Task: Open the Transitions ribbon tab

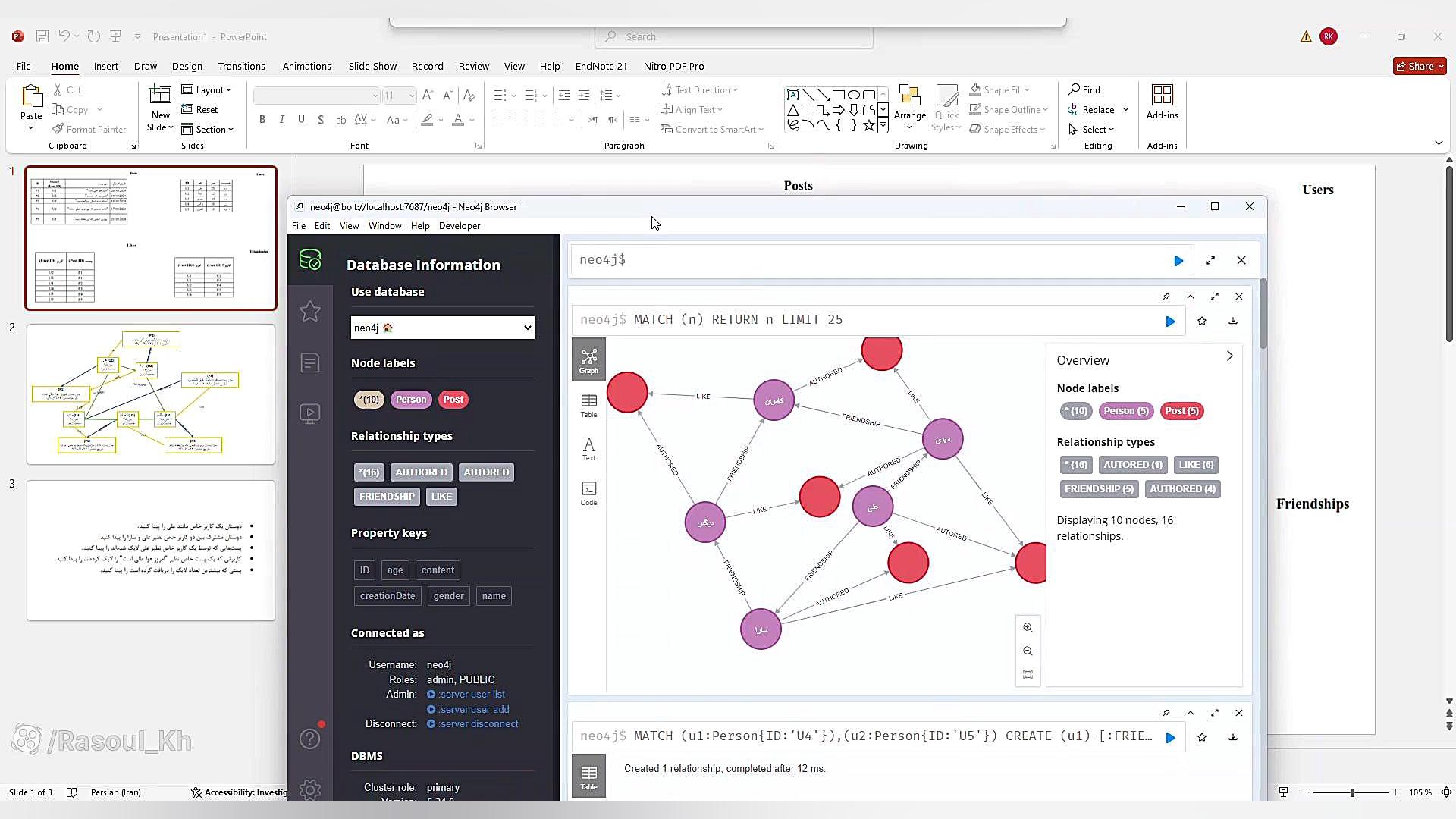Action: 241,66
